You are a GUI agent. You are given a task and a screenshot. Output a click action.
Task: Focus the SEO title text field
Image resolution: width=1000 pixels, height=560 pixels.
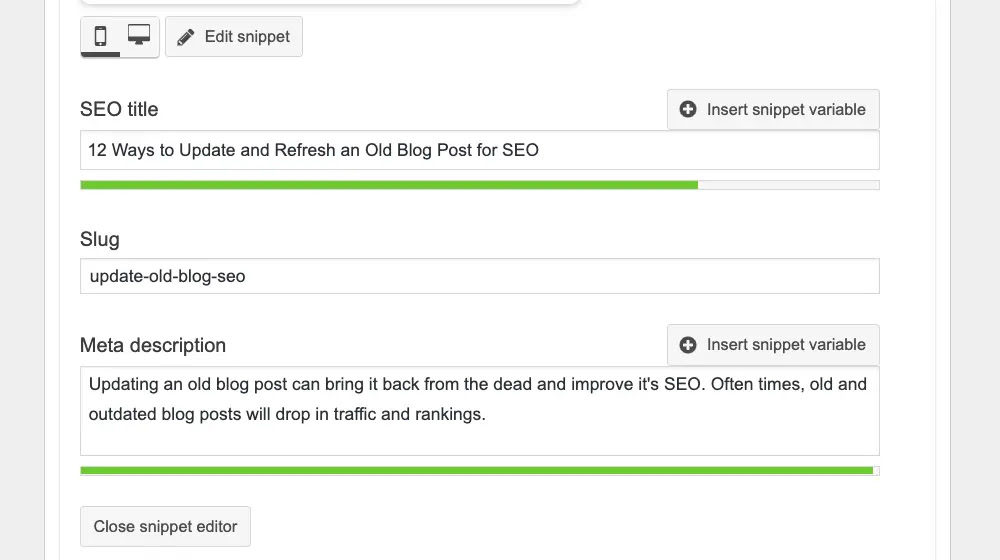(x=480, y=151)
